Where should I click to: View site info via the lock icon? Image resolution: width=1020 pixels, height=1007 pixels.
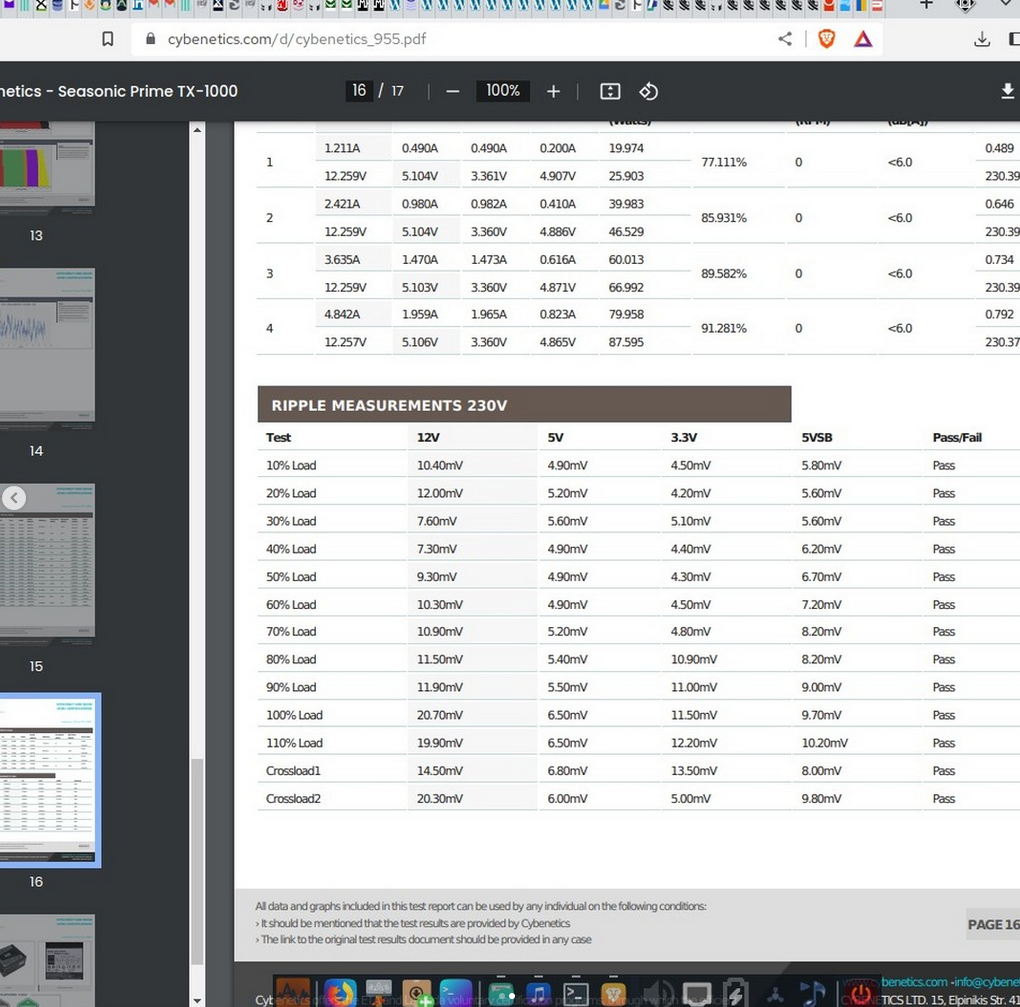150,39
